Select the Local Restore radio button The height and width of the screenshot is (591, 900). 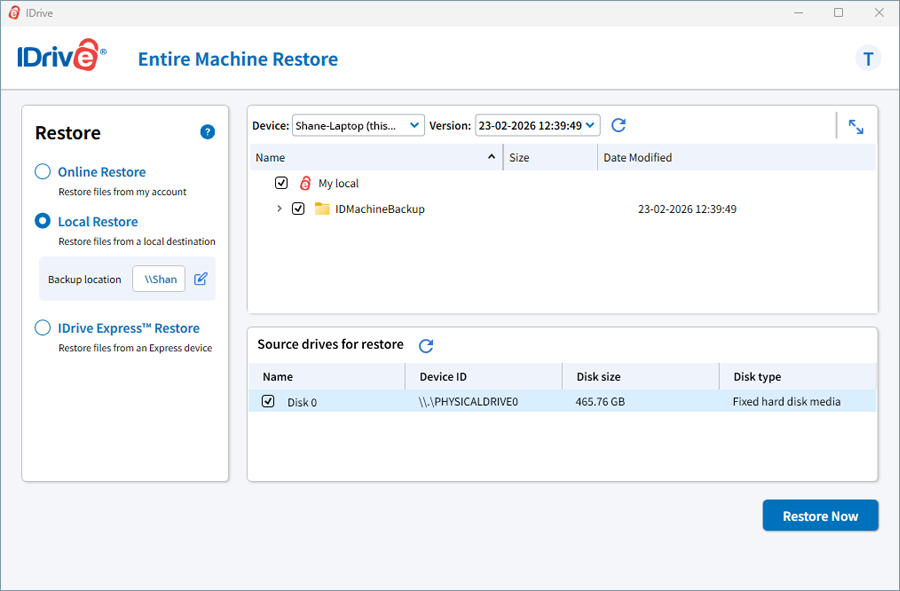click(x=43, y=221)
